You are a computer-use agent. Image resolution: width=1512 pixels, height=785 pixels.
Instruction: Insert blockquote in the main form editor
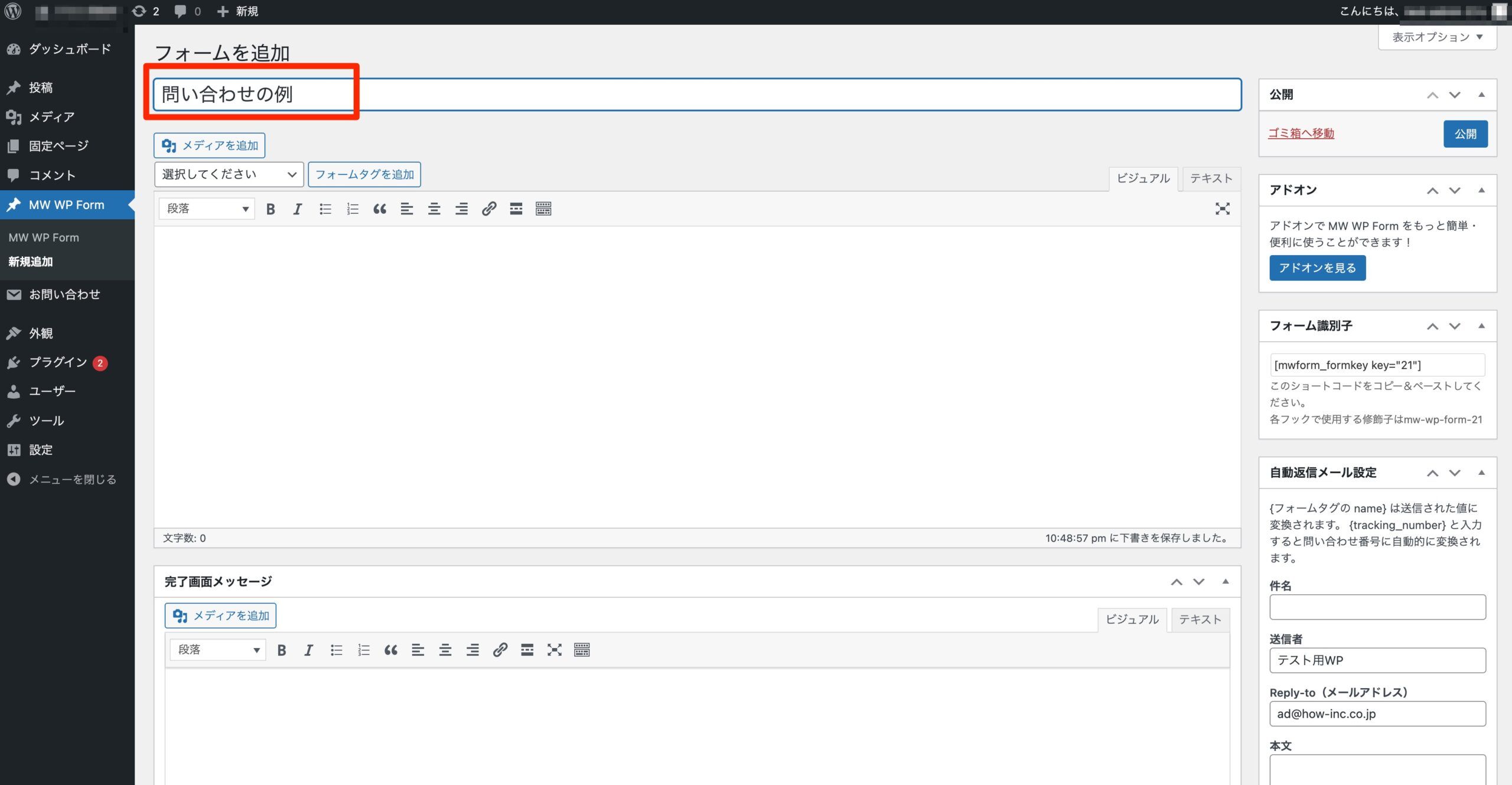pyautogui.click(x=379, y=209)
